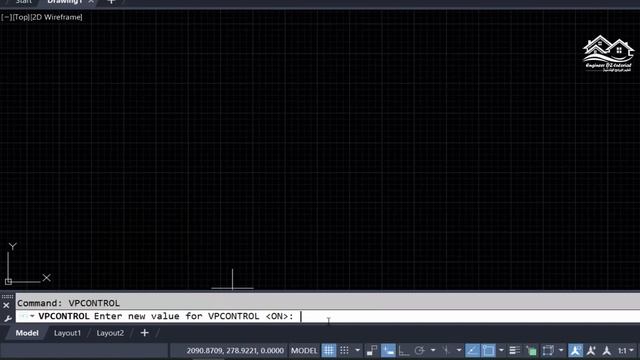This screenshot has height=360, width=640.
Task: Click the command line drag grip handle
Action: 7,296
